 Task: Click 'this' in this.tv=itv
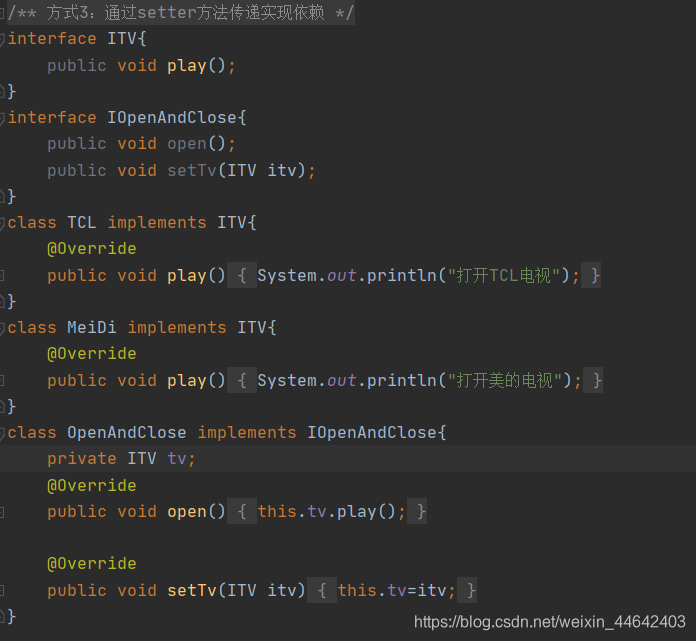tap(357, 590)
